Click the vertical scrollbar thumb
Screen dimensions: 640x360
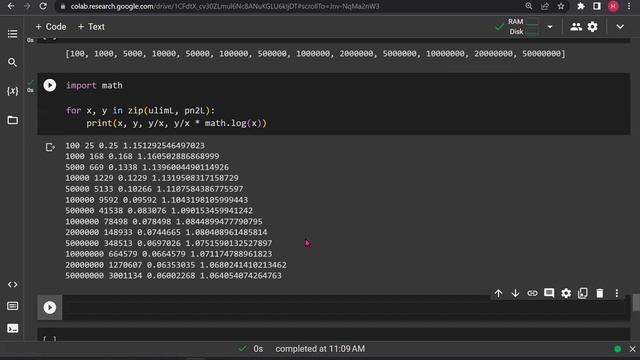[636, 302]
